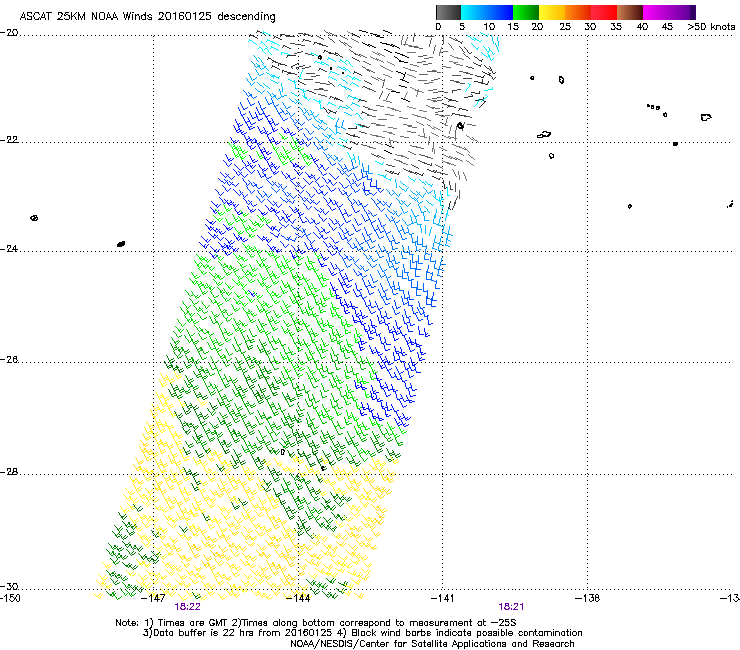The width and height of the screenshot is (740, 650).
Task: Click the '-150' longitude axis label
Action: pos(10,599)
